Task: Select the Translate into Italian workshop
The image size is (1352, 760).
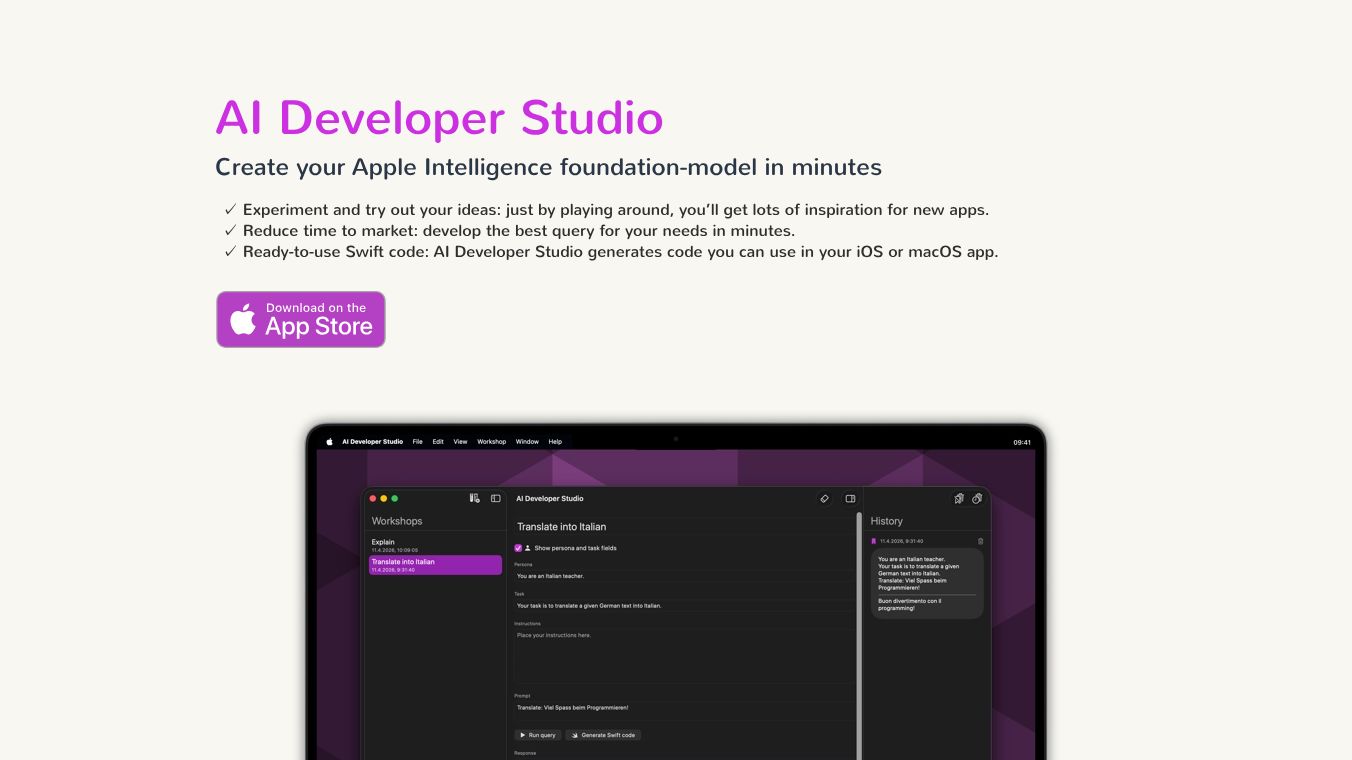Action: coord(435,565)
